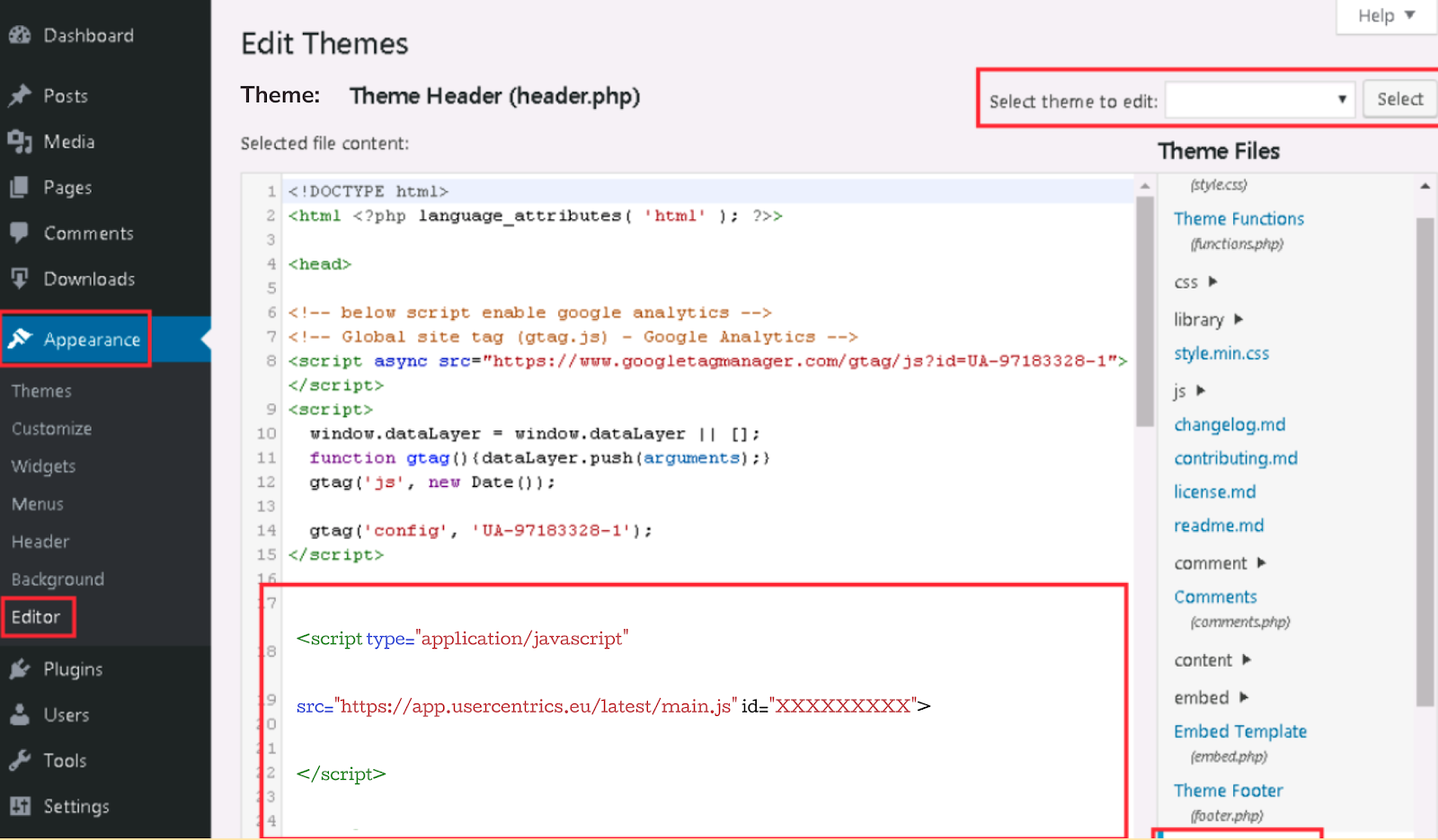Open style.min.css file
1438x840 pixels.
[1221, 353]
